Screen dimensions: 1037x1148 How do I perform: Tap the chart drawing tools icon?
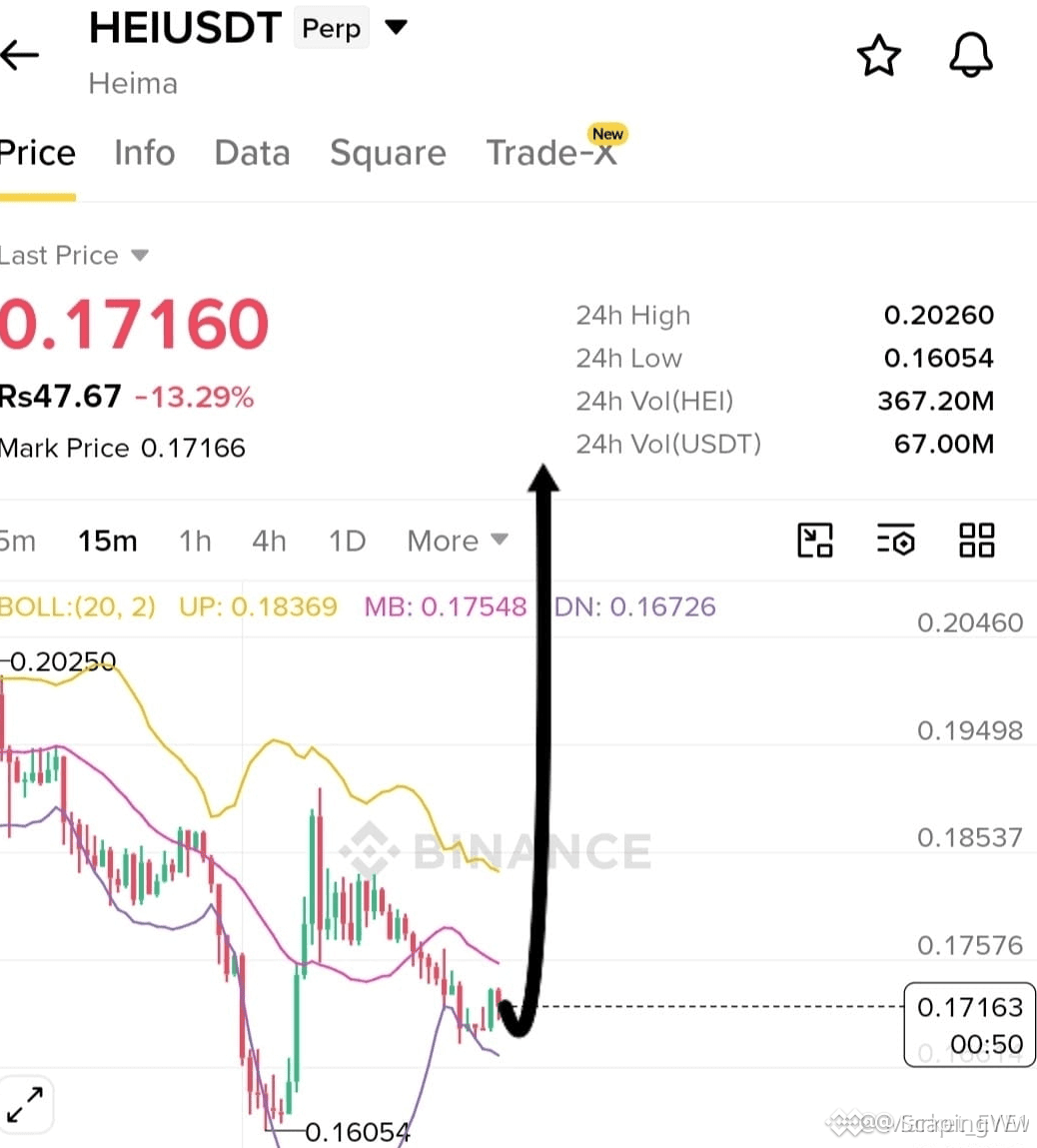pyautogui.click(x=814, y=541)
